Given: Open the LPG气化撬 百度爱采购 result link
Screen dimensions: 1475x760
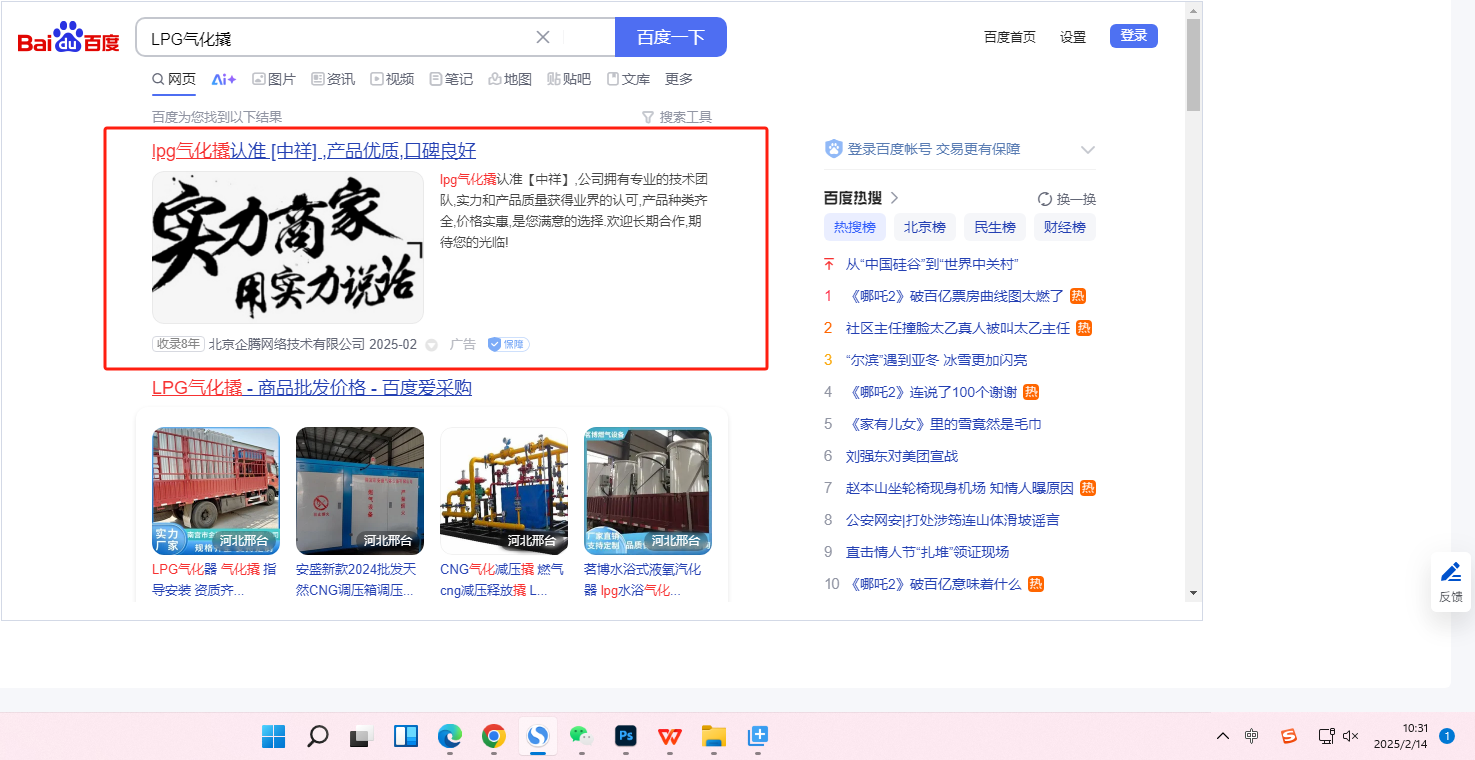Looking at the screenshot, I should 311,388.
